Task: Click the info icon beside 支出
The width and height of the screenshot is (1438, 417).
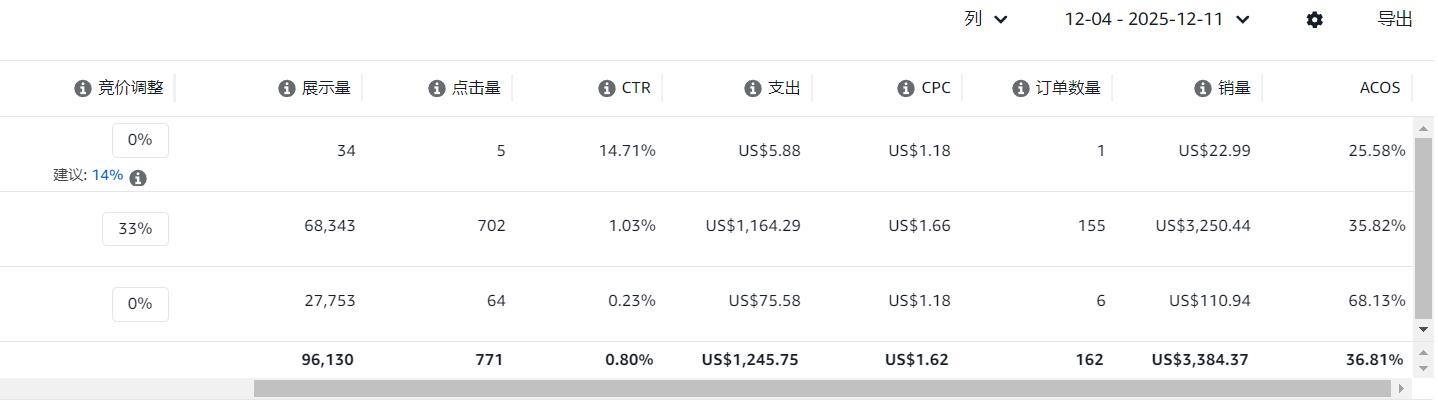Action: (753, 88)
